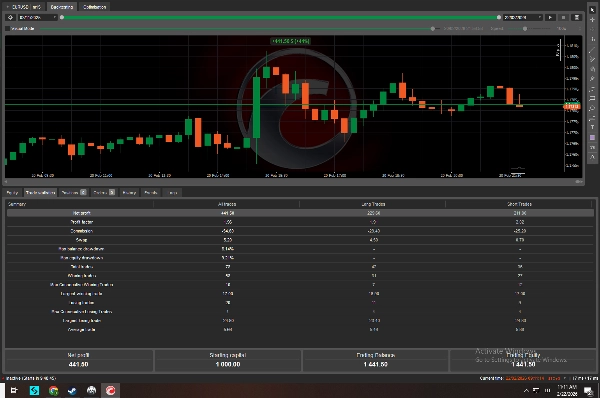The image size is (600, 398).
Task: Click the Ending Balance value box
Action: click(x=375, y=360)
